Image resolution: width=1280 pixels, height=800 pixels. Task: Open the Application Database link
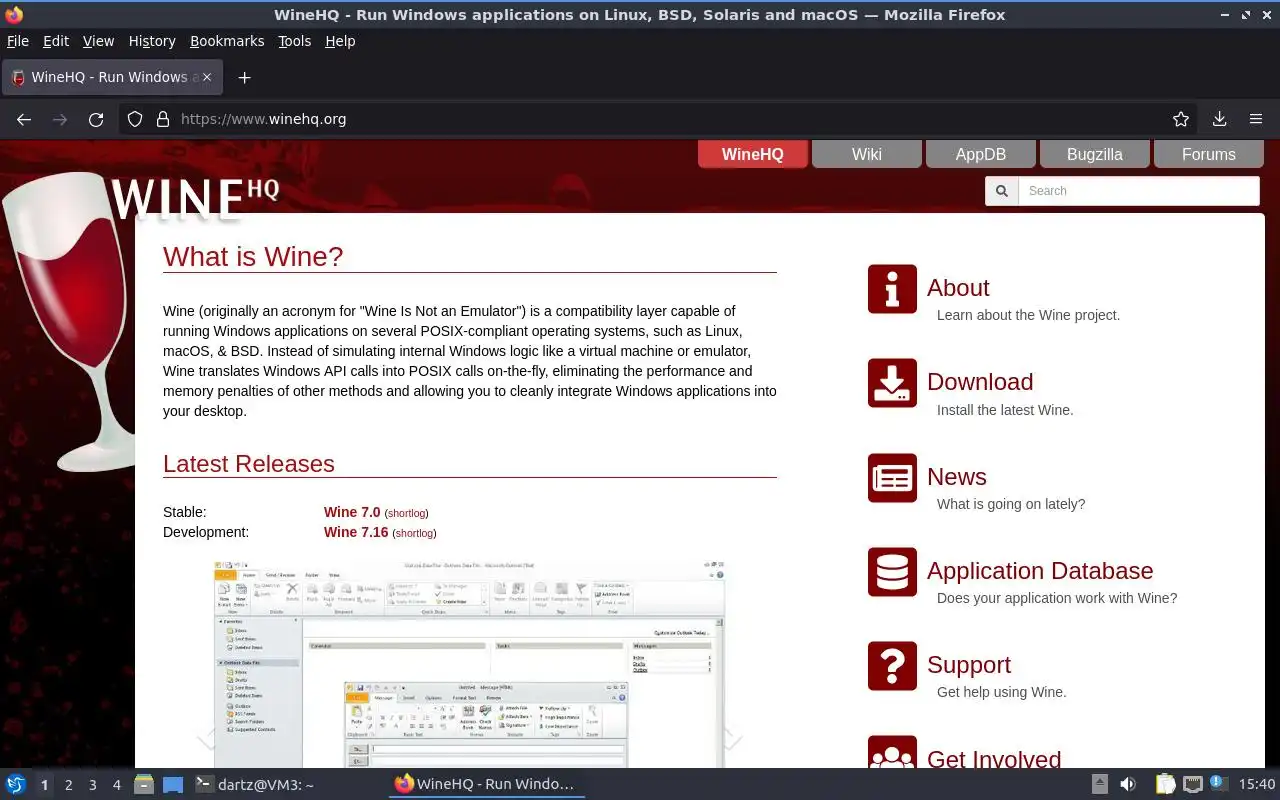[1040, 571]
